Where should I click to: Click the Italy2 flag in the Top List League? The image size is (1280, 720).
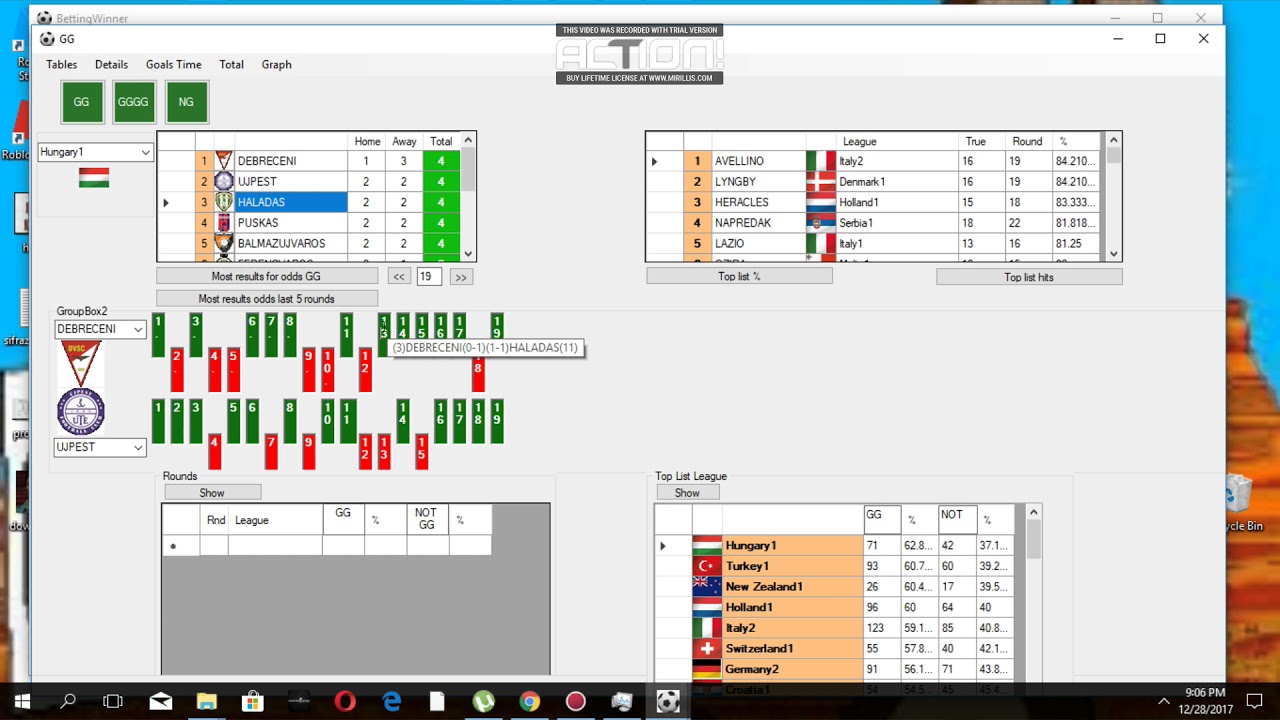tap(707, 628)
